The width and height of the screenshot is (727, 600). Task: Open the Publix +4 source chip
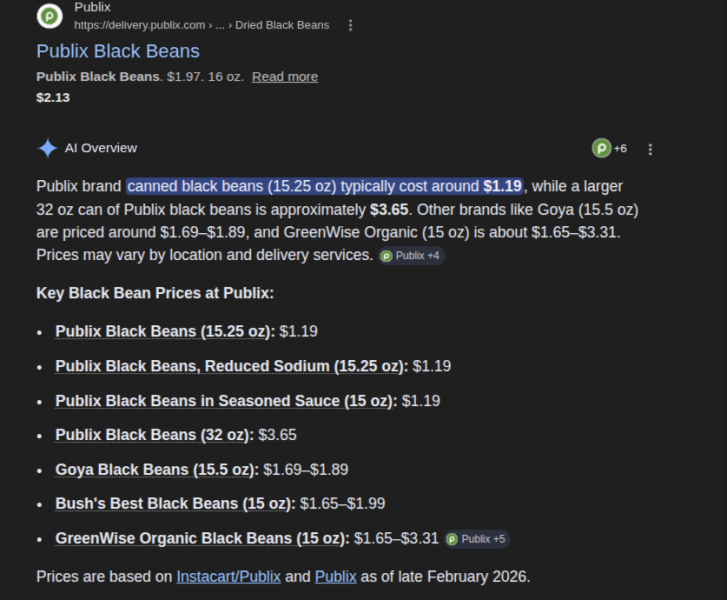(411, 256)
